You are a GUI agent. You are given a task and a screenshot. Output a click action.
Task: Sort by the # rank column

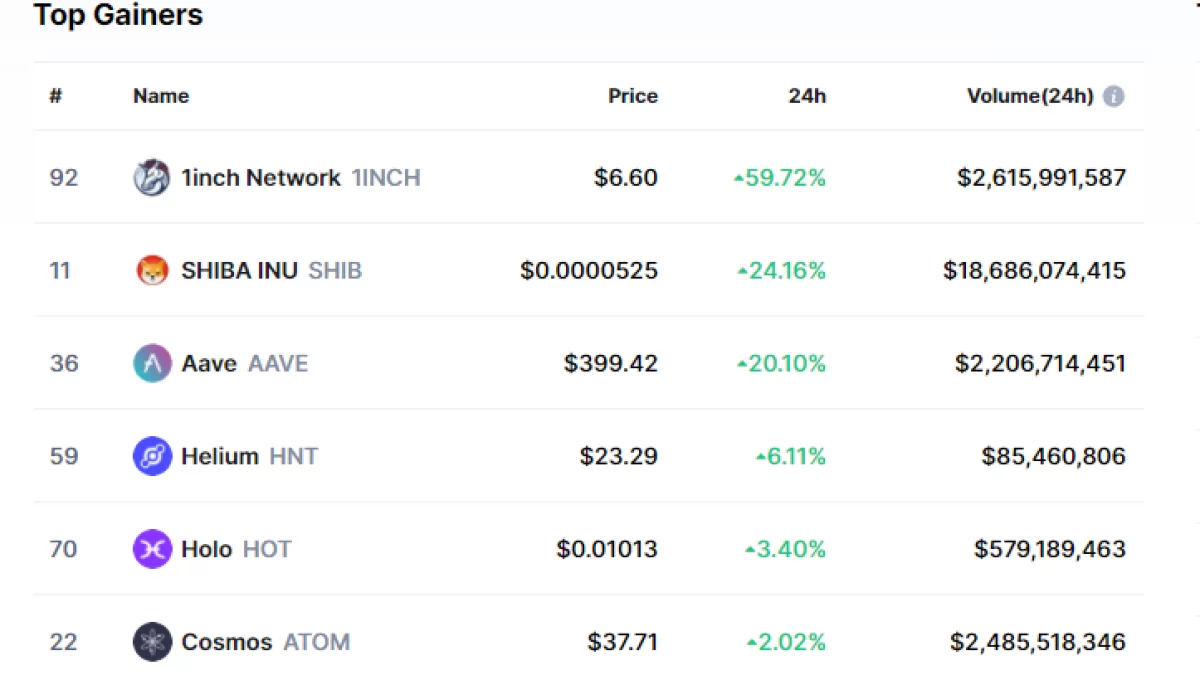pos(56,96)
